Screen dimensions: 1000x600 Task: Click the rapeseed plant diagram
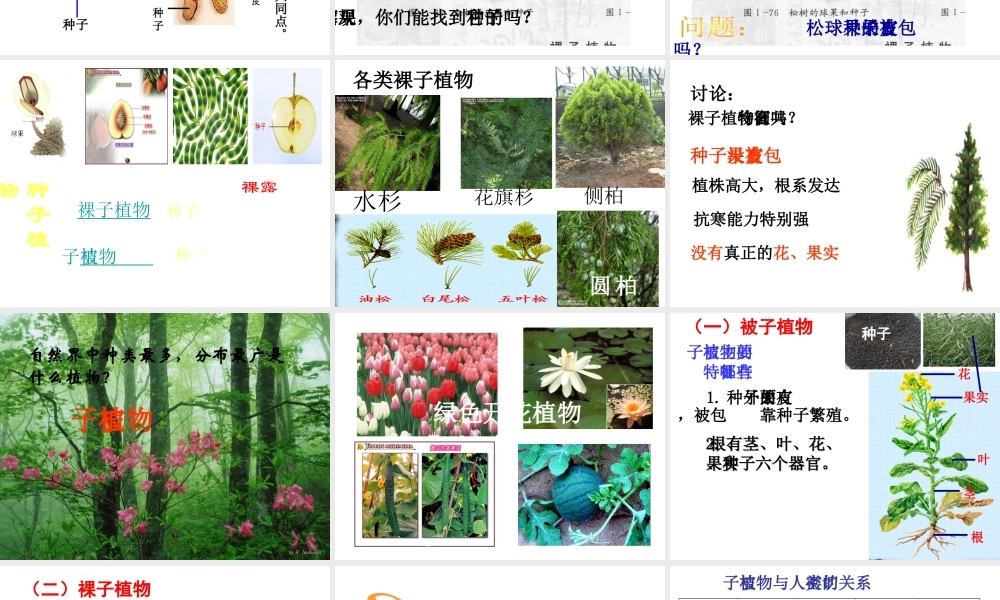[x=933, y=465]
